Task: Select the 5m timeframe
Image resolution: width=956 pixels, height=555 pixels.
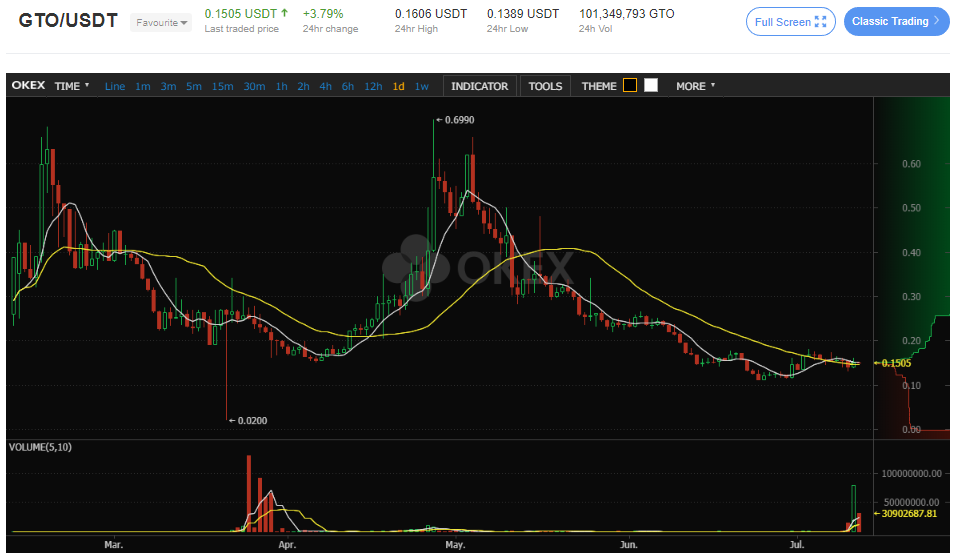Action: 194,86
